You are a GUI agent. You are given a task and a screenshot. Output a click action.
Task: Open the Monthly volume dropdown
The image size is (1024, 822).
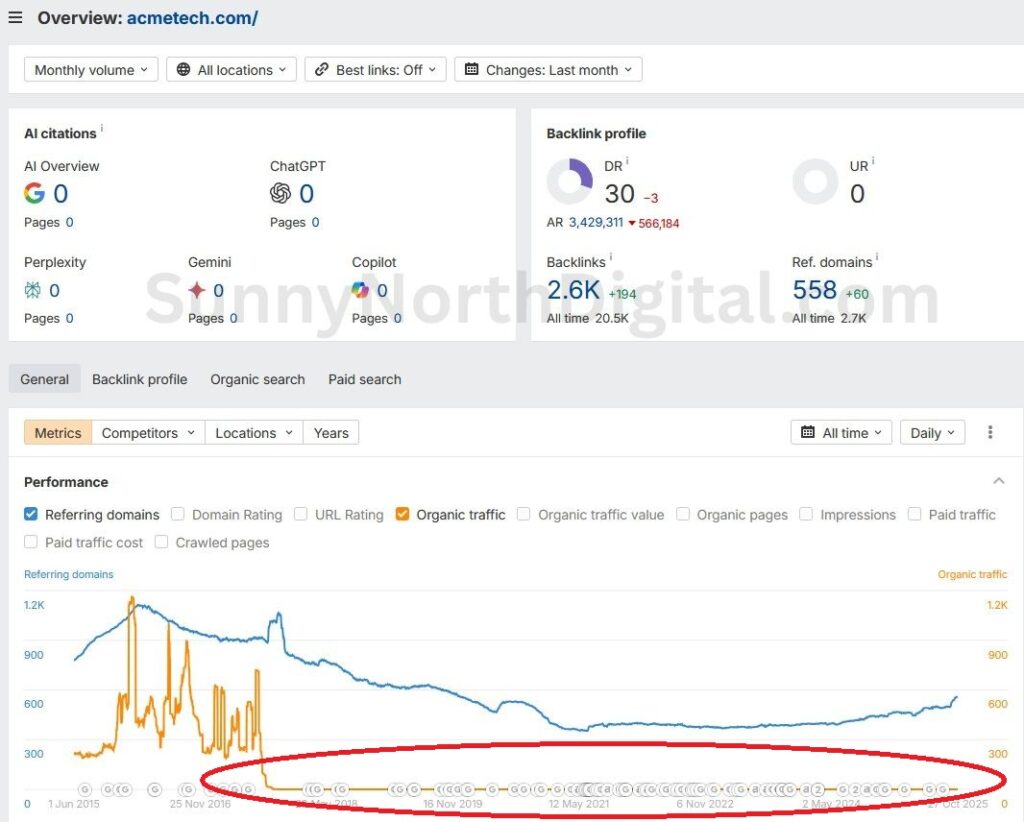point(90,69)
